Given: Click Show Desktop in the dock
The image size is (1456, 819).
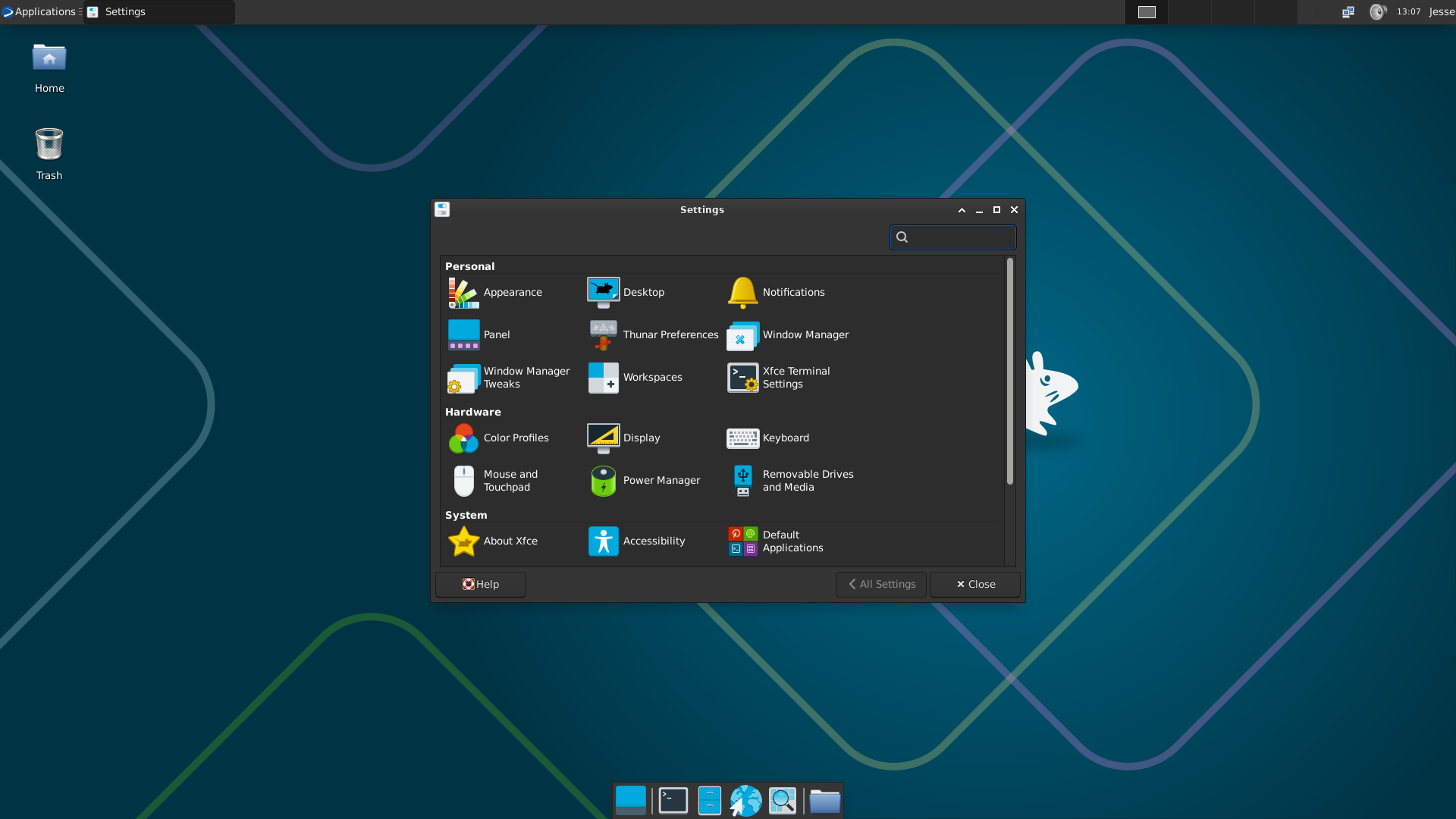Looking at the screenshot, I should [631, 801].
